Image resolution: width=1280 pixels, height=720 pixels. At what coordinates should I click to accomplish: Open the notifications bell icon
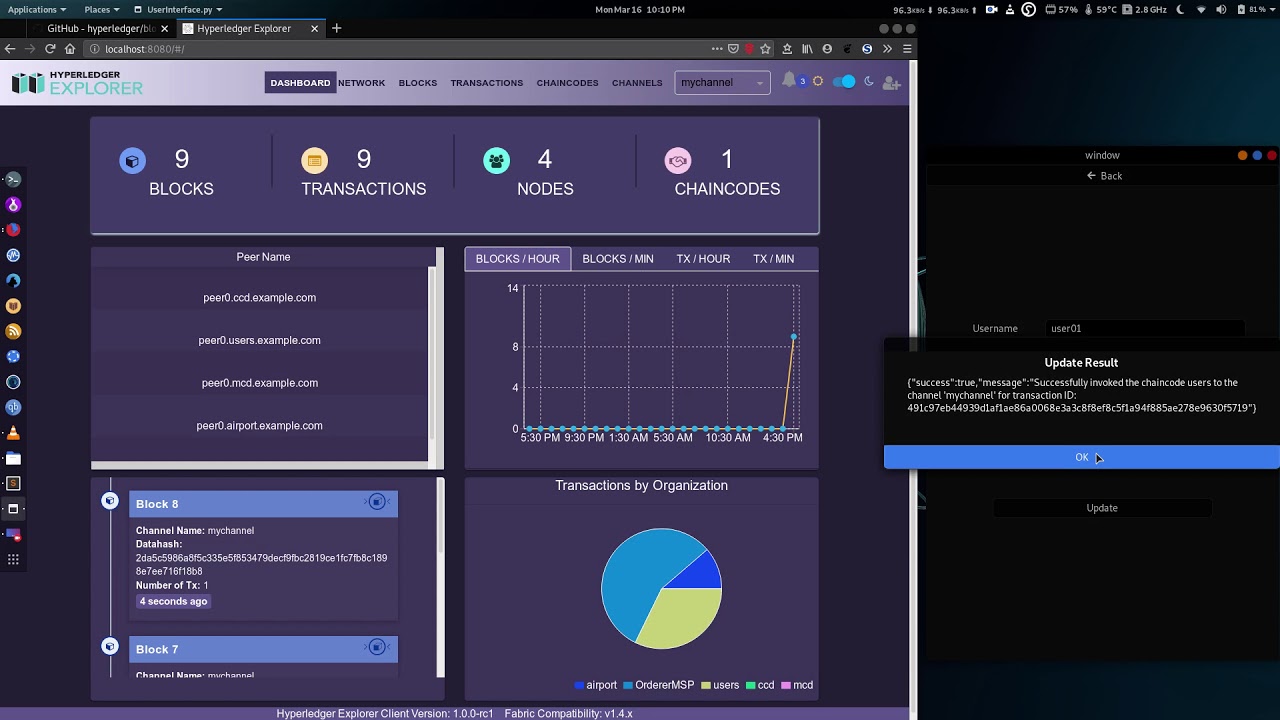point(789,81)
